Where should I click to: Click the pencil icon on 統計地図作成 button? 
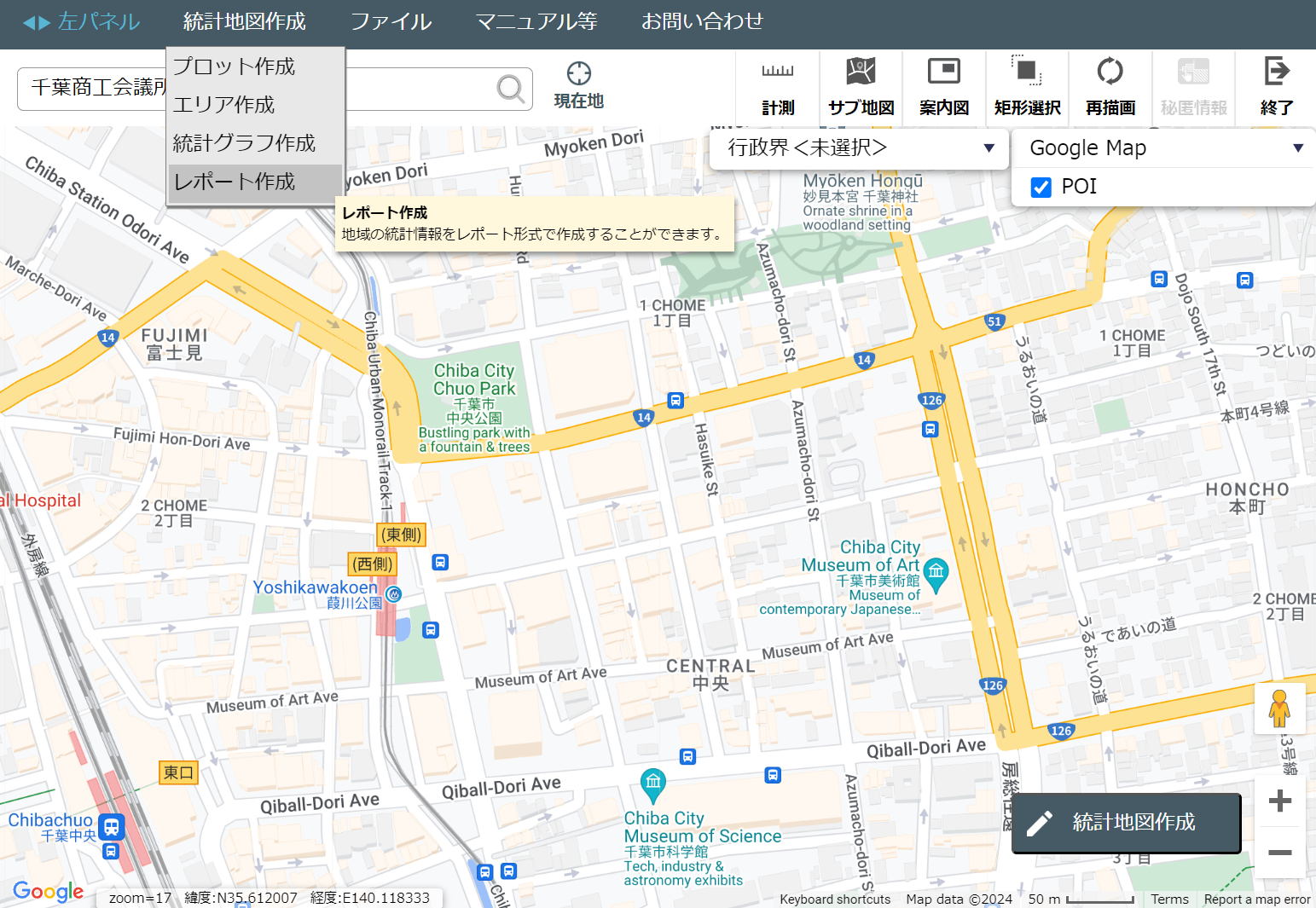(1039, 823)
